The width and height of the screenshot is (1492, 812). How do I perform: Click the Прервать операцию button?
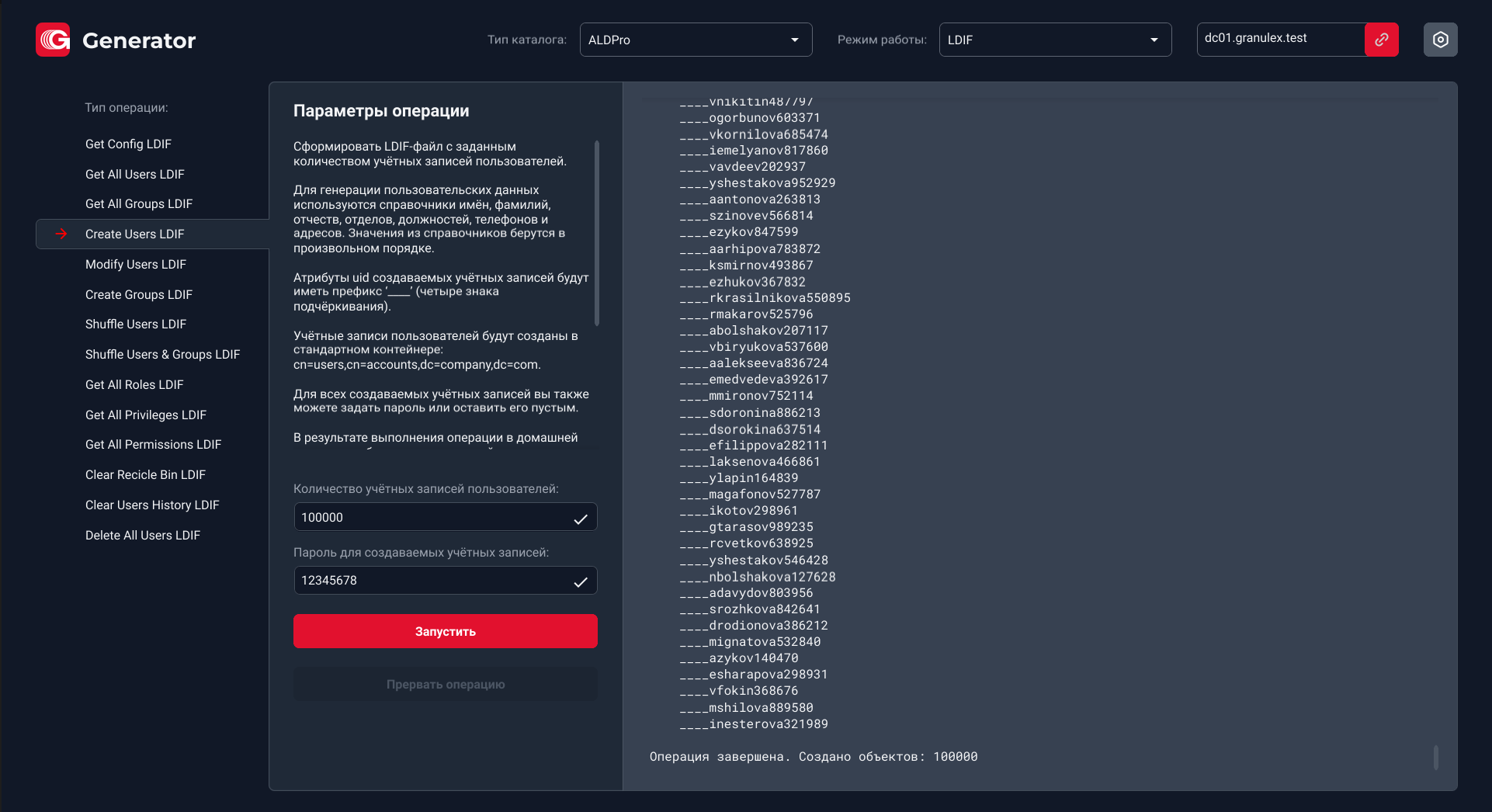446,684
